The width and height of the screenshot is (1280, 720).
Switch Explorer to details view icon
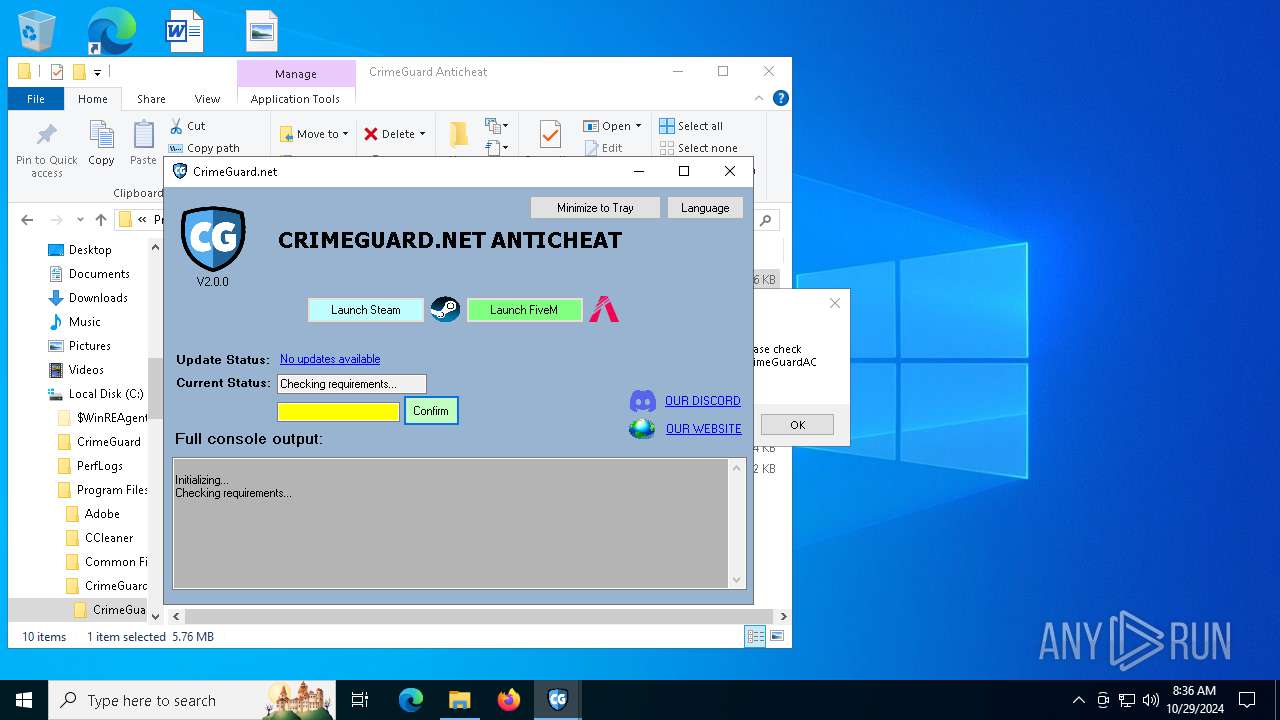[x=756, y=636]
